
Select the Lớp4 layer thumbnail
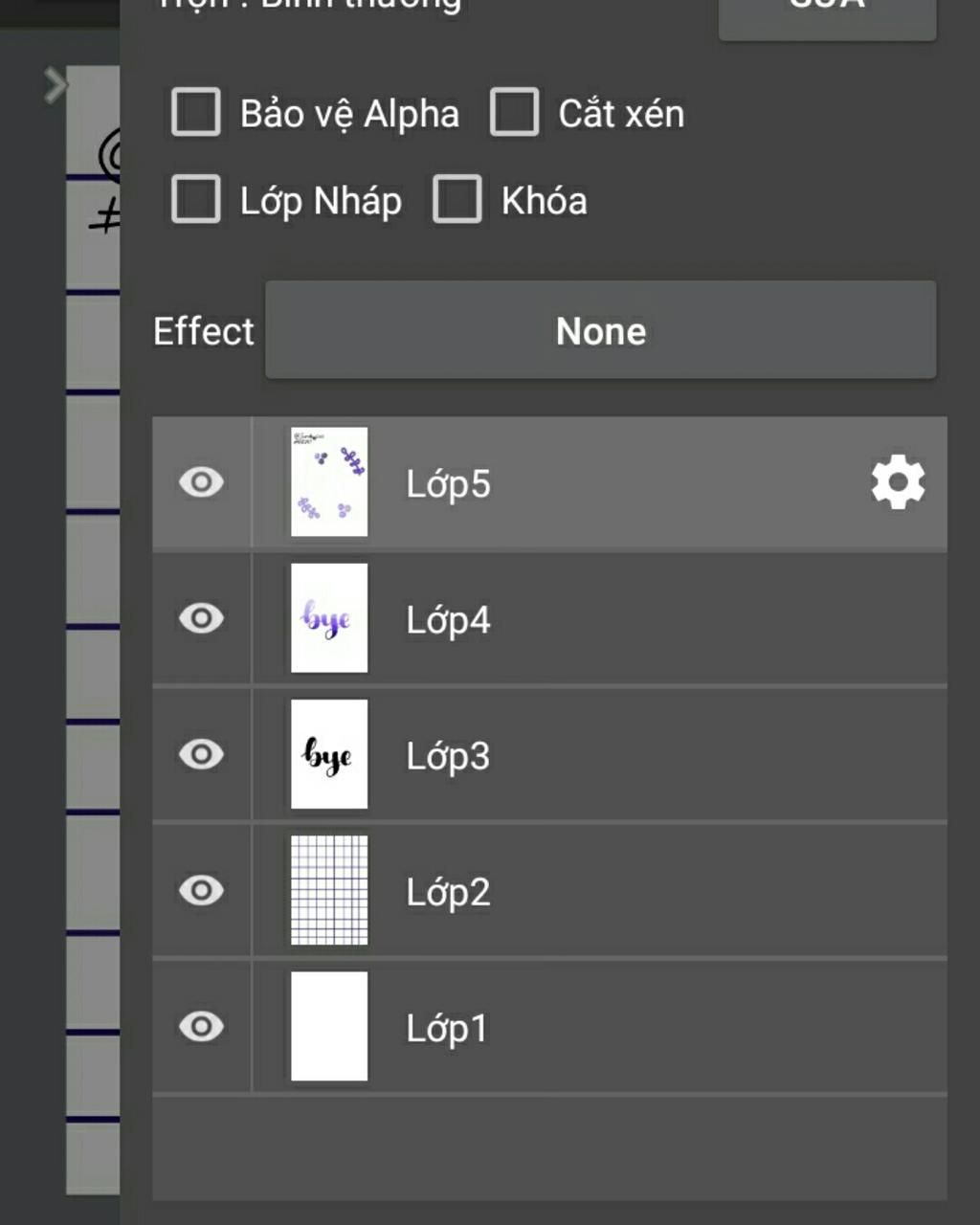click(329, 618)
